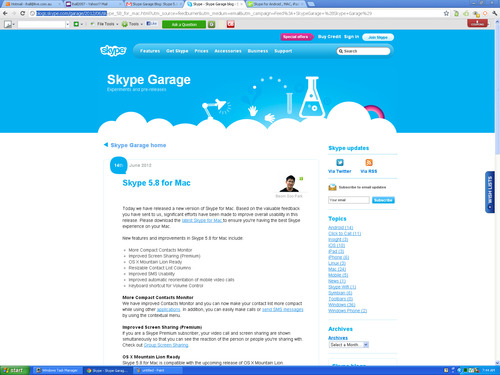Screen dimensions: 500x375
Task: Click the red Coupons toolbar button
Action: (x=477, y=23)
